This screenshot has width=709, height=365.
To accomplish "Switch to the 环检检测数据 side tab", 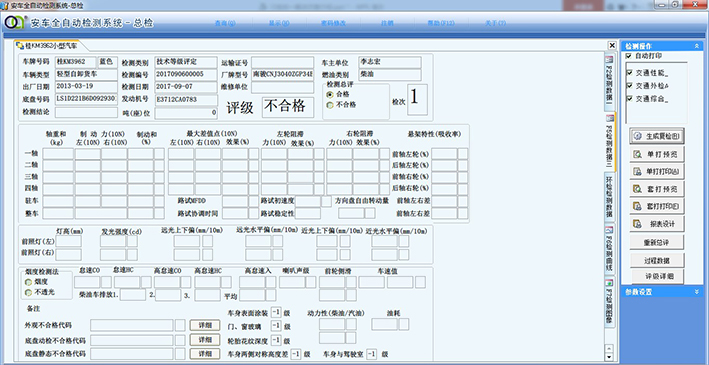I will tap(609, 196).
